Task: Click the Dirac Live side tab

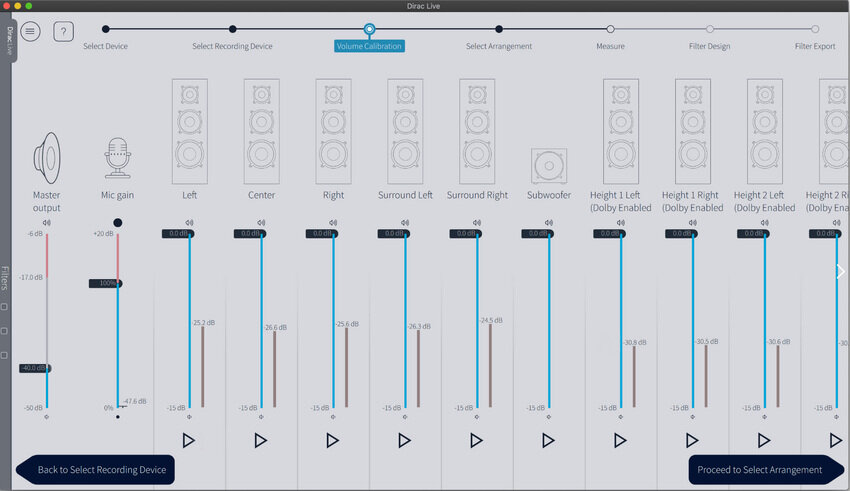Action: point(9,42)
